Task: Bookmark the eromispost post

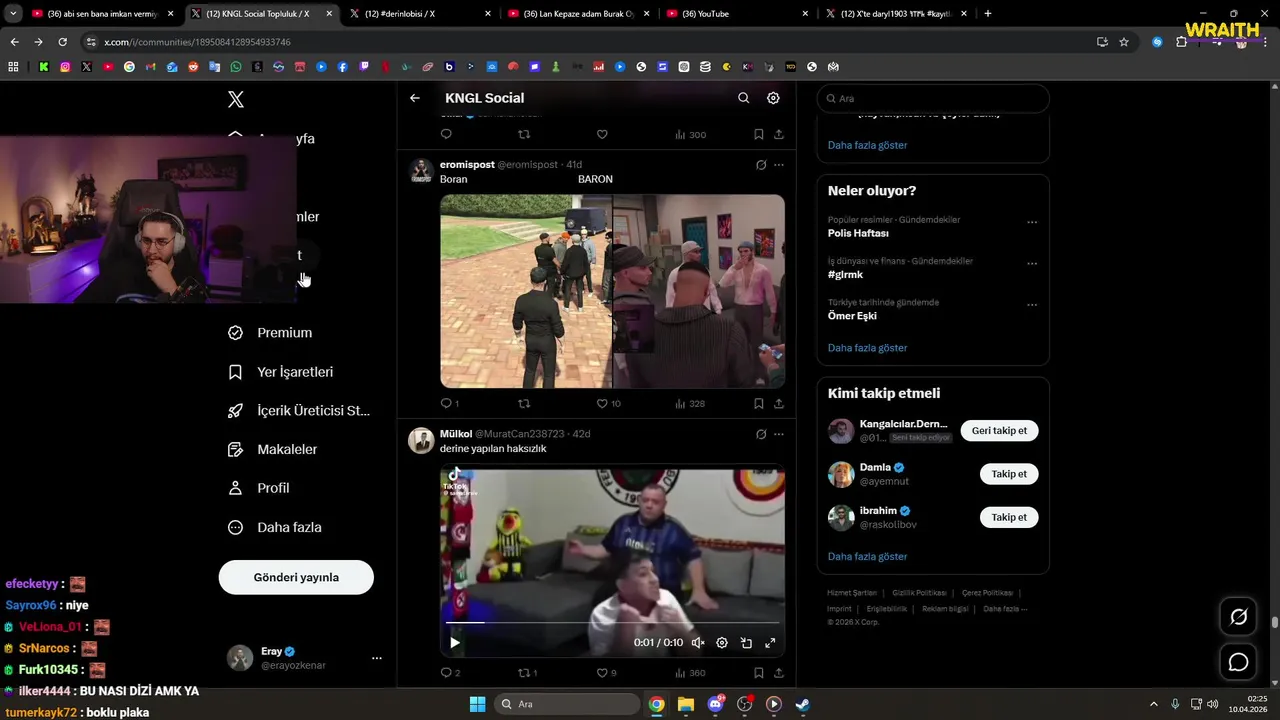Action: click(x=759, y=404)
